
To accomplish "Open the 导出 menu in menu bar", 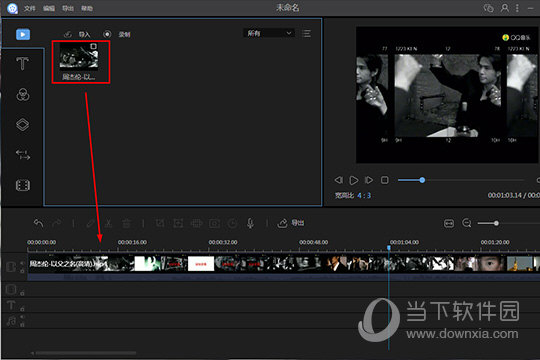I will click(68, 8).
